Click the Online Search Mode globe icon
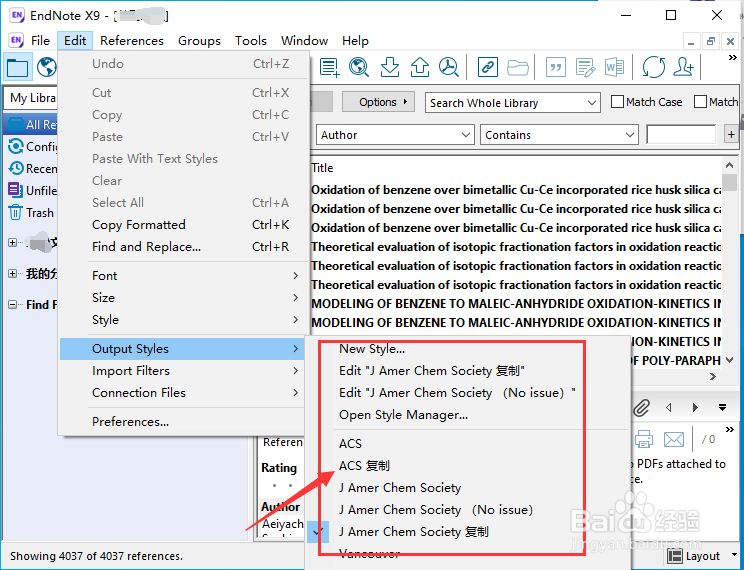744x570 pixels. [x=46, y=67]
